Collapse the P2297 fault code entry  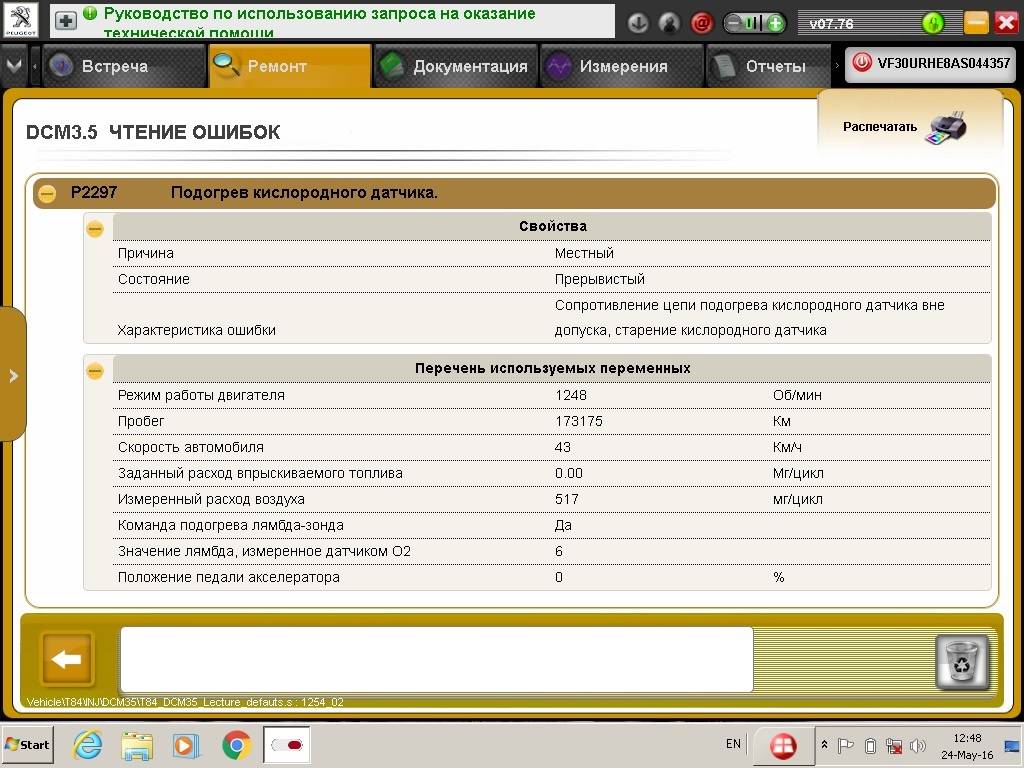(47, 193)
